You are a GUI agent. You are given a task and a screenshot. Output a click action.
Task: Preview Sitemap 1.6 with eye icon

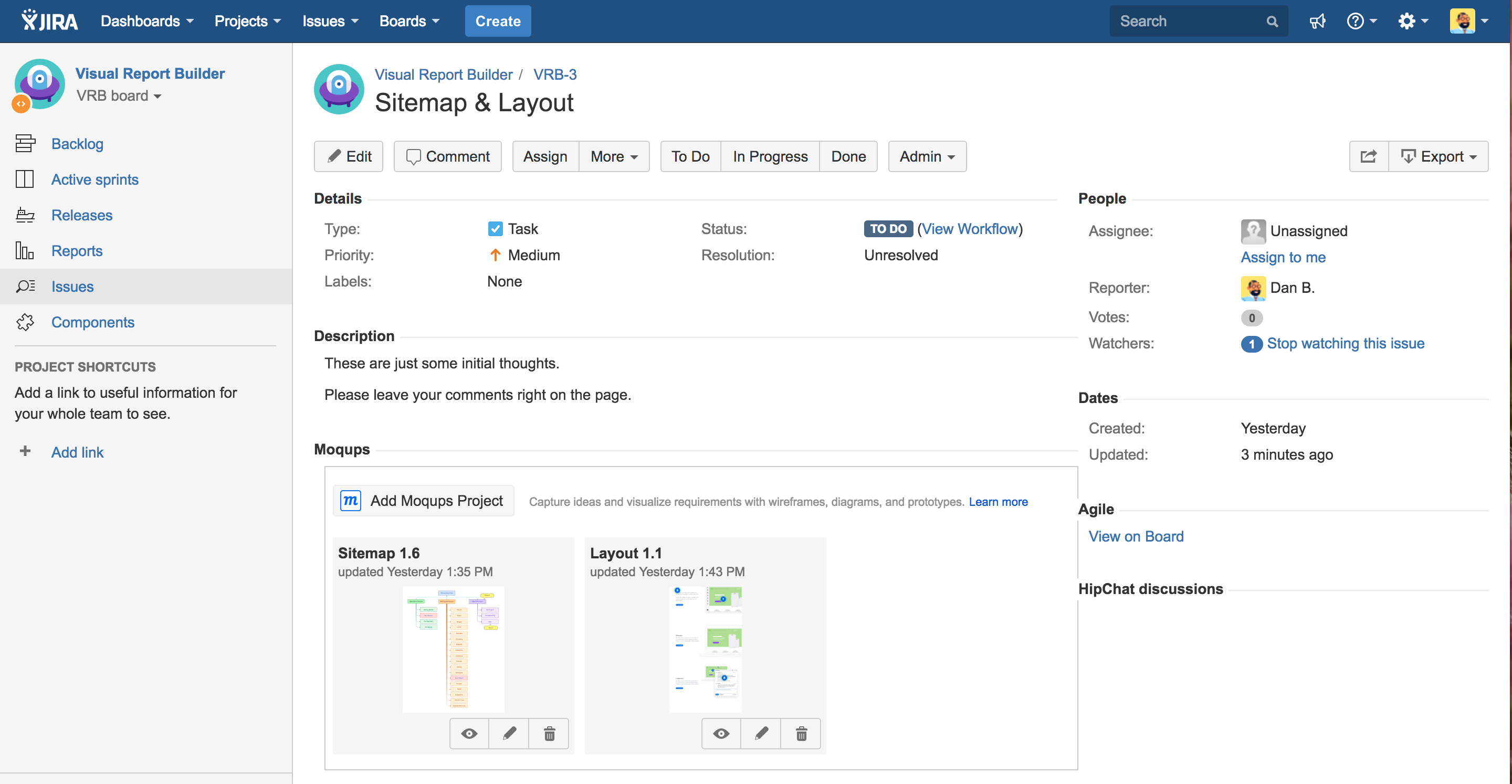(x=469, y=733)
